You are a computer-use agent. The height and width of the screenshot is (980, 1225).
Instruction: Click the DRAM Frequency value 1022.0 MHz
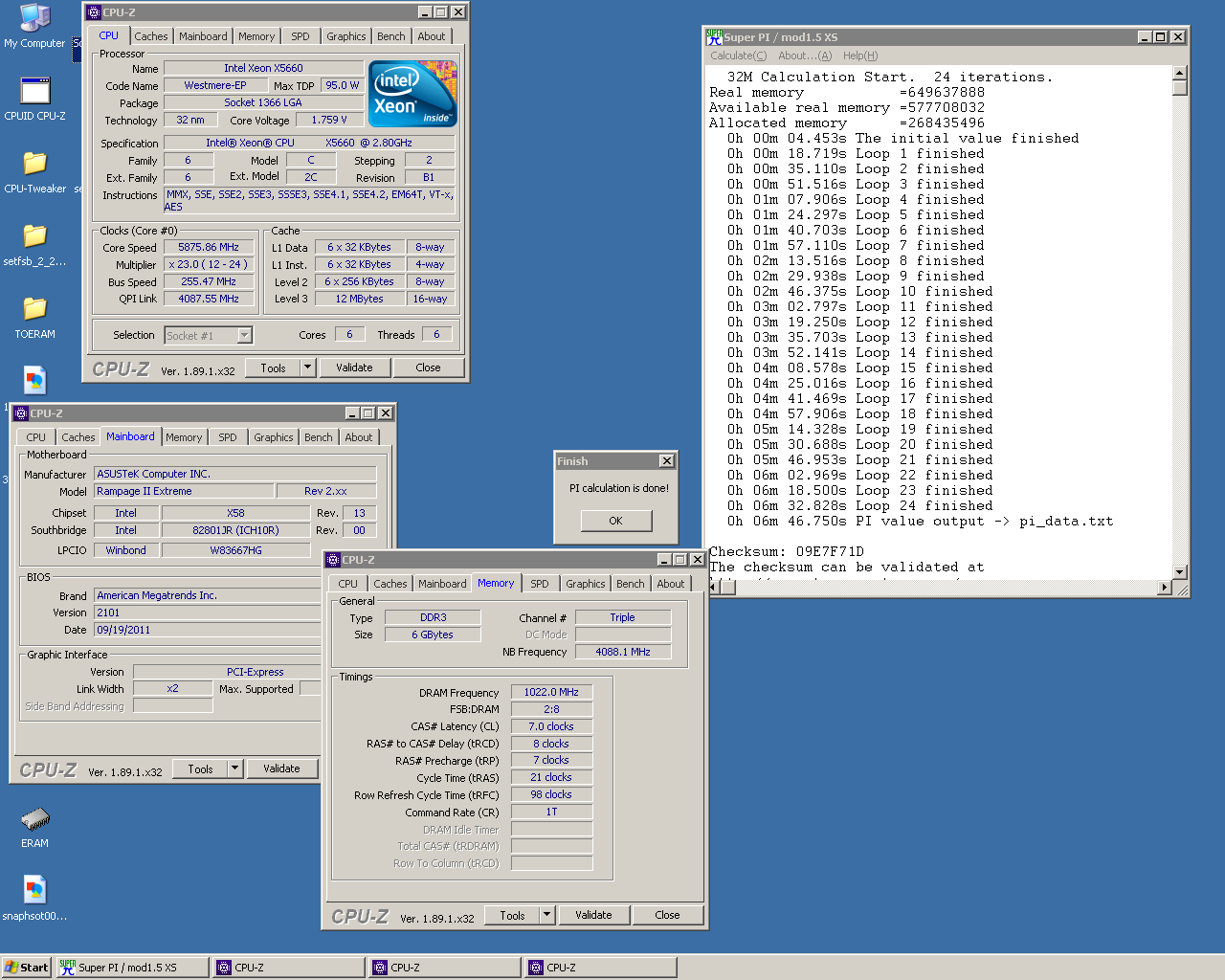pos(551,692)
